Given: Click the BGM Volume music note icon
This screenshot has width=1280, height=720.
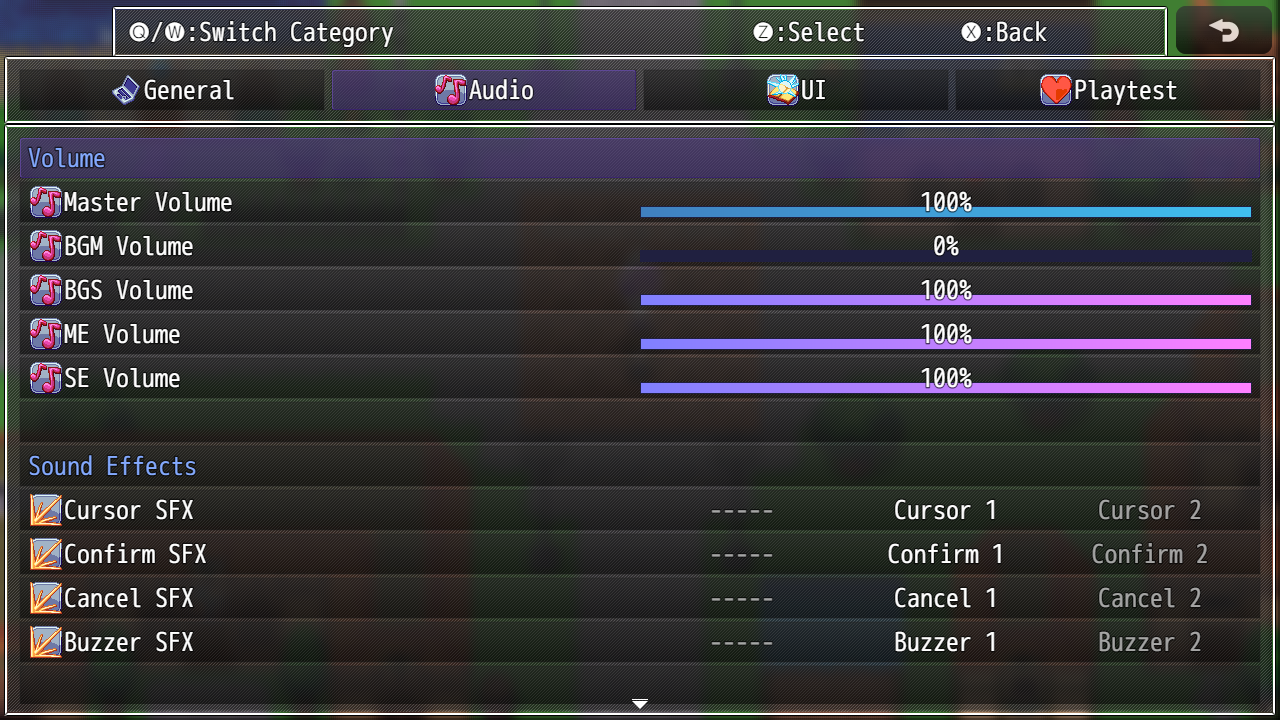Looking at the screenshot, I should (x=45, y=246).
